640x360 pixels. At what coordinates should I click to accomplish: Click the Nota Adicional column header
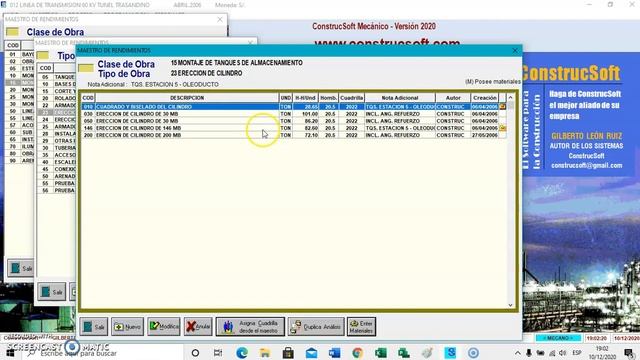(x=400, y=98)
